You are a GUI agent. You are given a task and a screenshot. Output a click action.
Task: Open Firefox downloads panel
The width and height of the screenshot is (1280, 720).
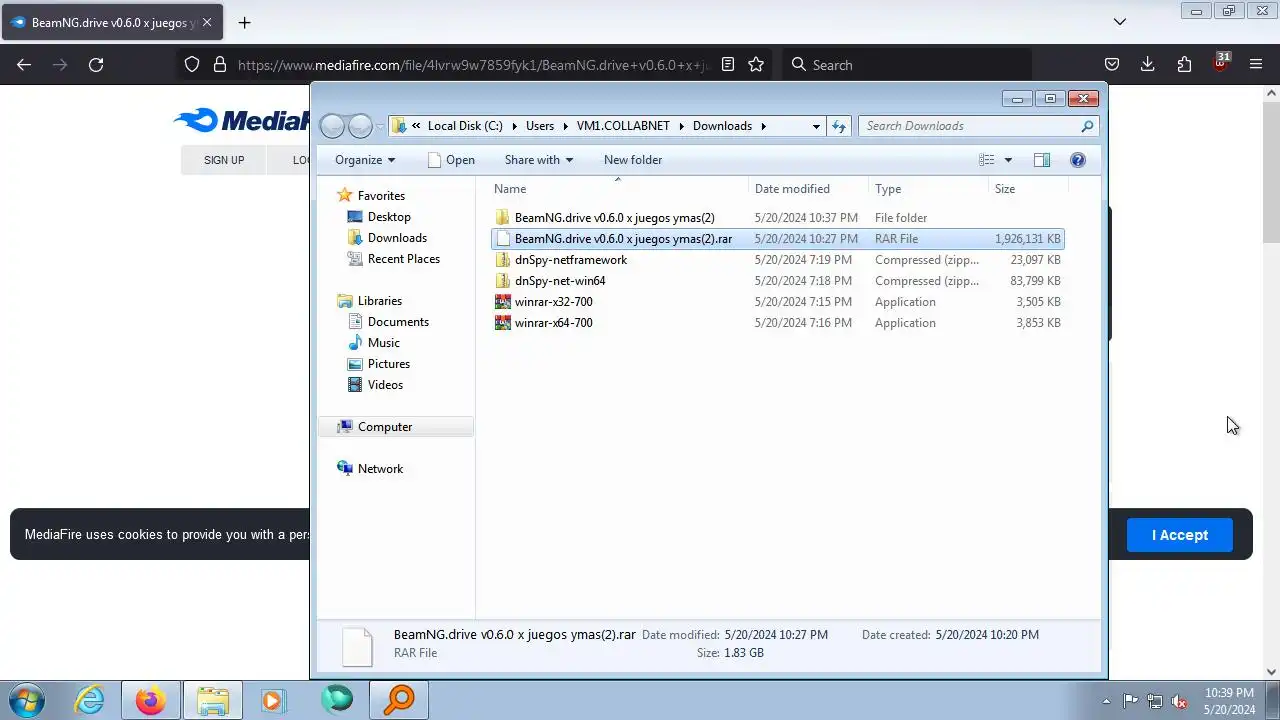tap(1148, 64)
